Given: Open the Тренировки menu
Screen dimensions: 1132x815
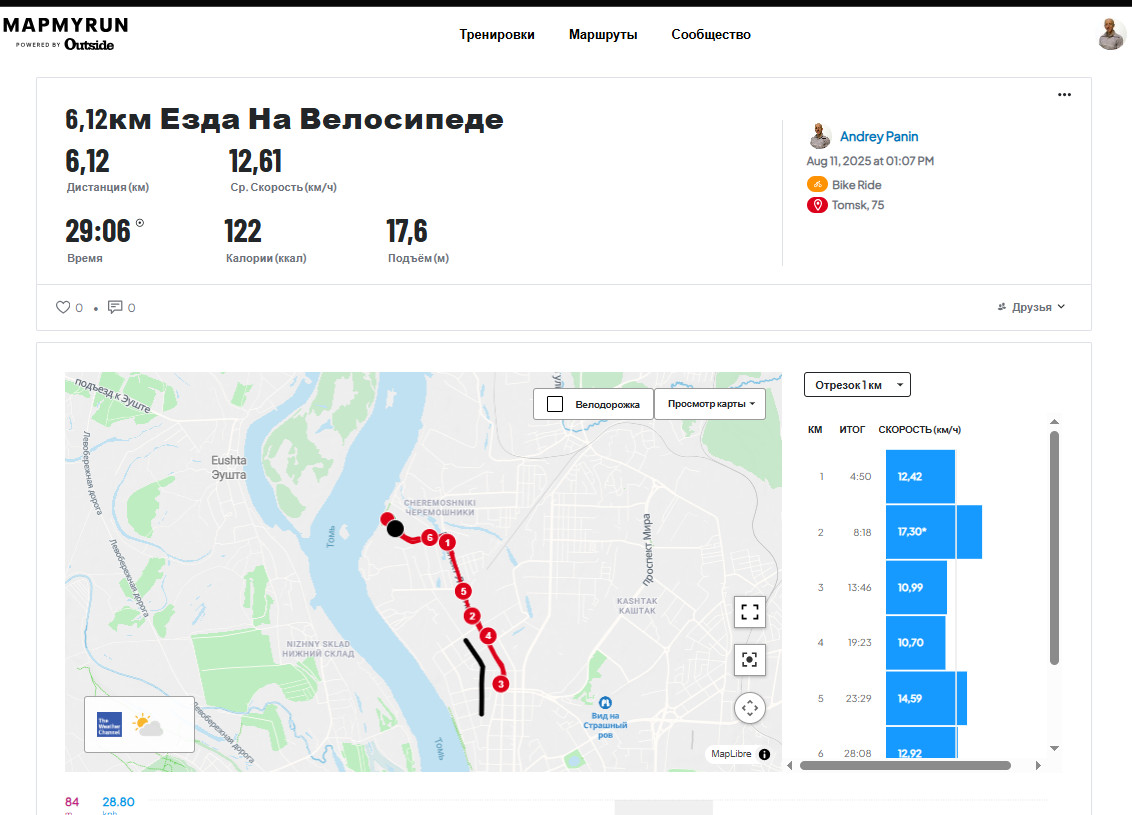Looking at the screenshot, I should tap(497, 35).
